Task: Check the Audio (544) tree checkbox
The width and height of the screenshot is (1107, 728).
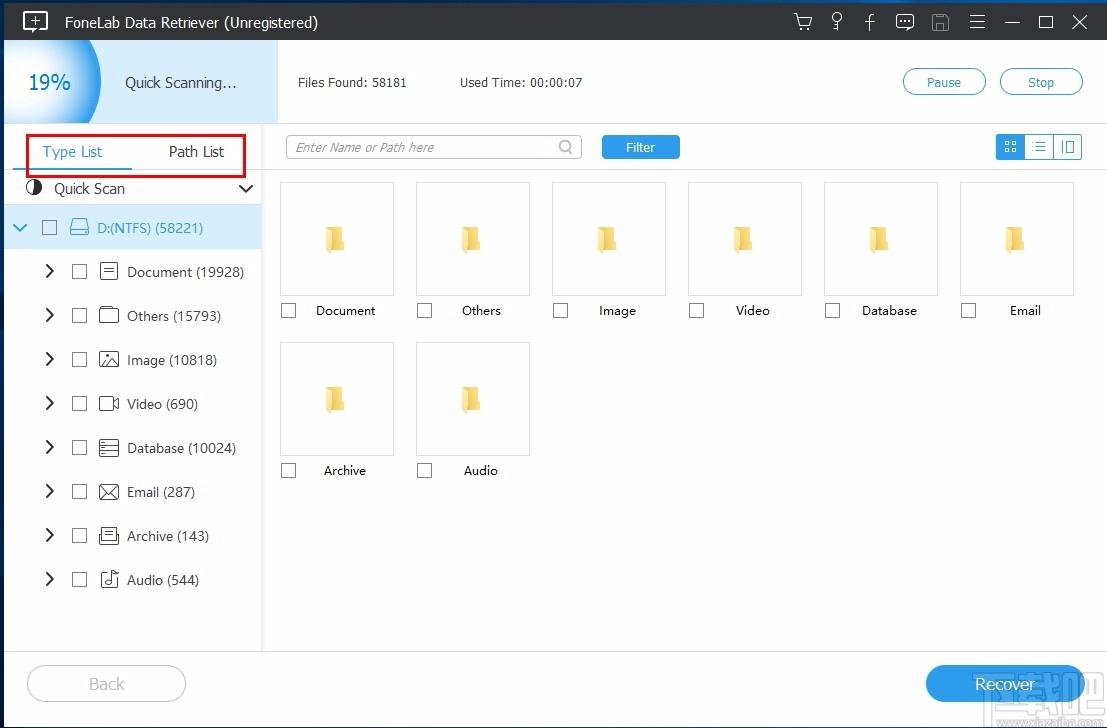Action: pos(79,579)
